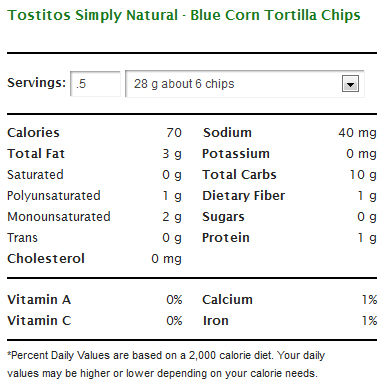Select the Sodium label
The height and width of the screenshot is (386, 386).
coord(227,133)
